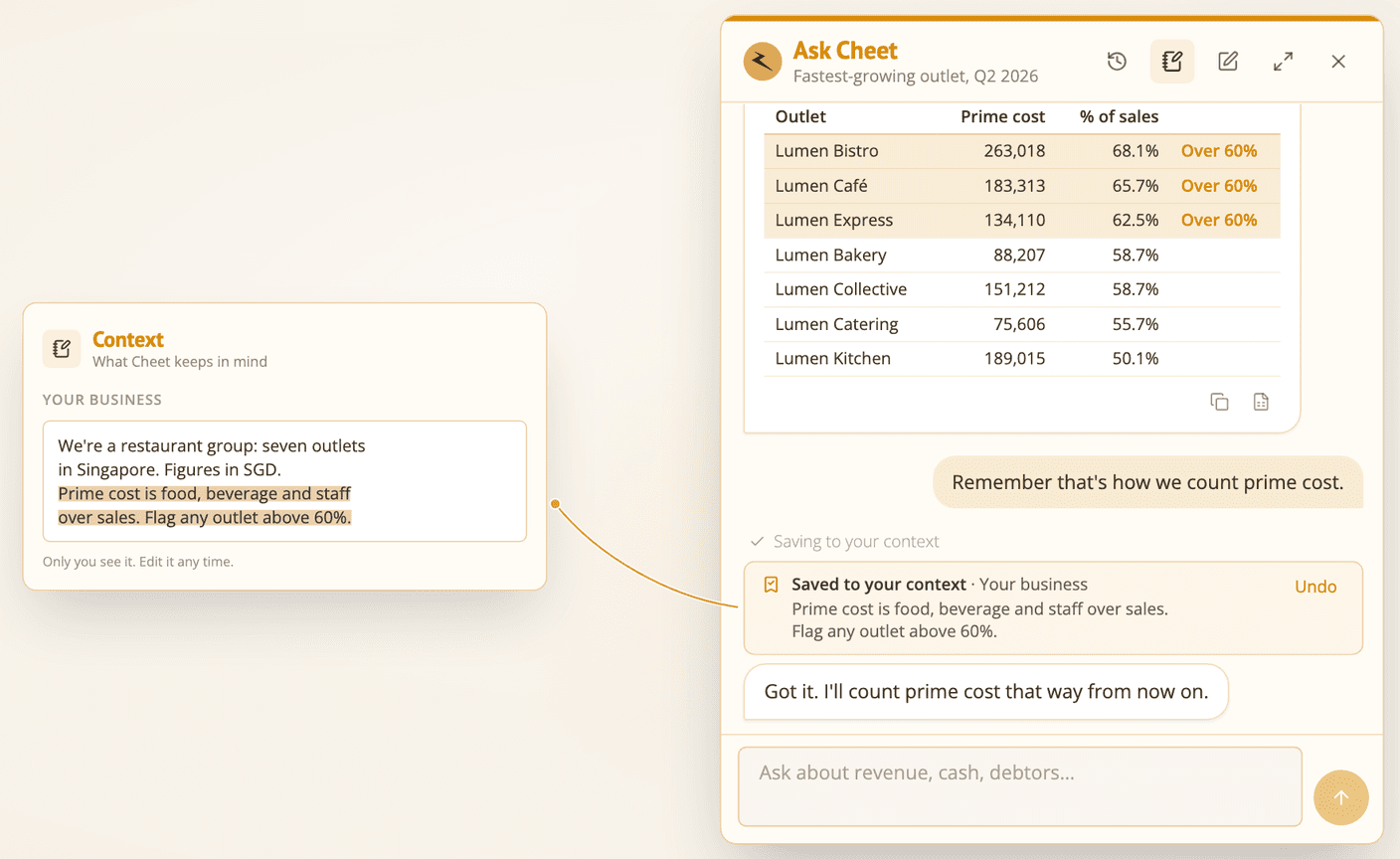This screenshot has width=1400, height=859.
Task: Expand Ask Cheet panel to full size
Action: 1284,62
